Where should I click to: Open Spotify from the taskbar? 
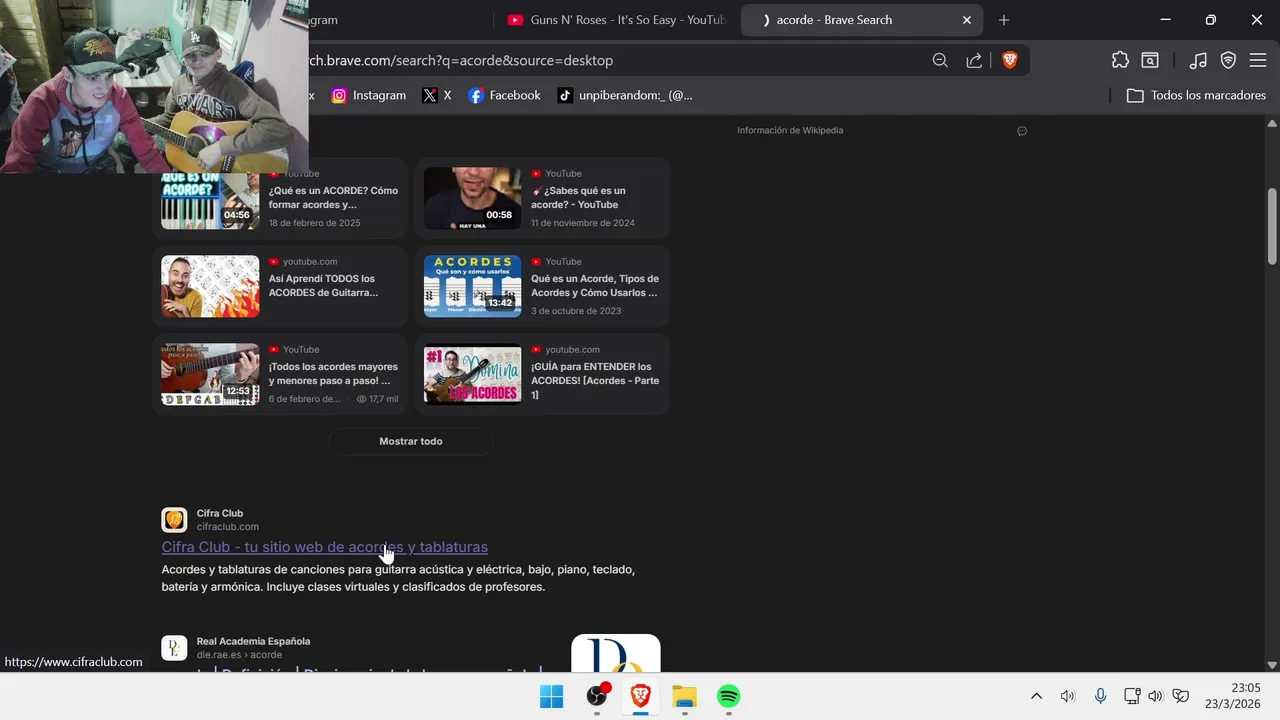click(x=728, y=696)
